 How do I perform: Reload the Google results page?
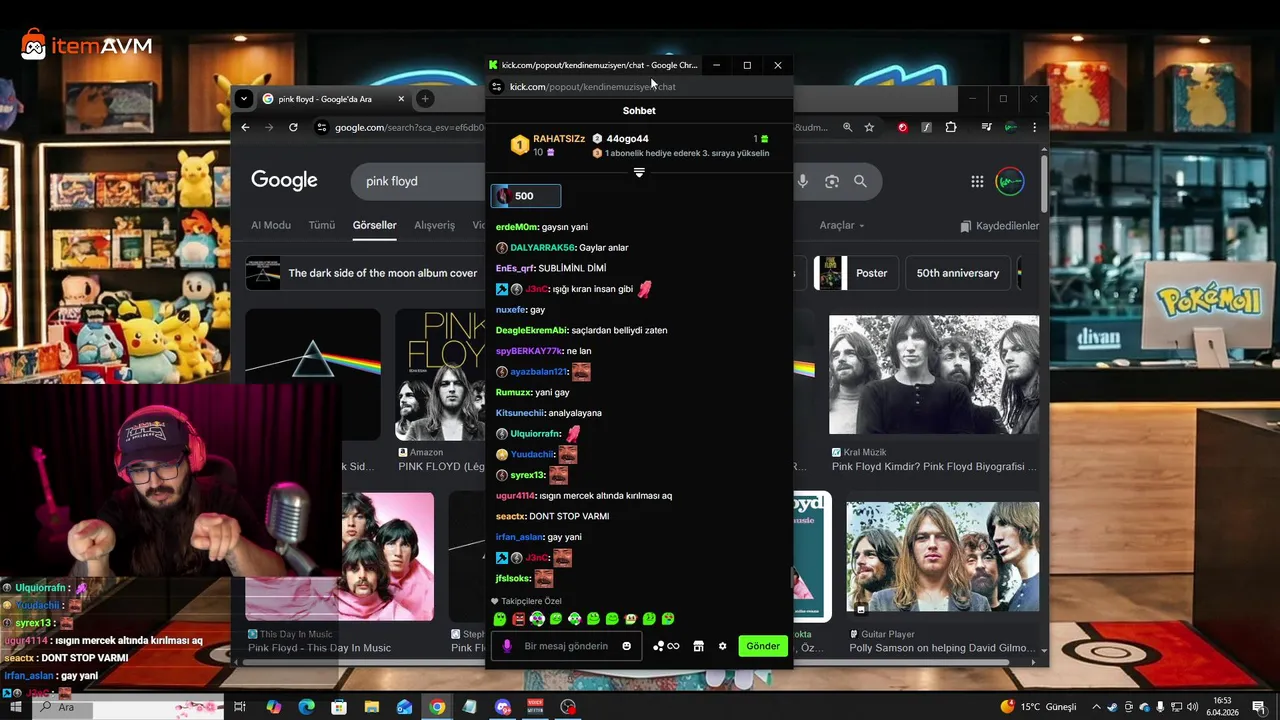click(293, 127)
